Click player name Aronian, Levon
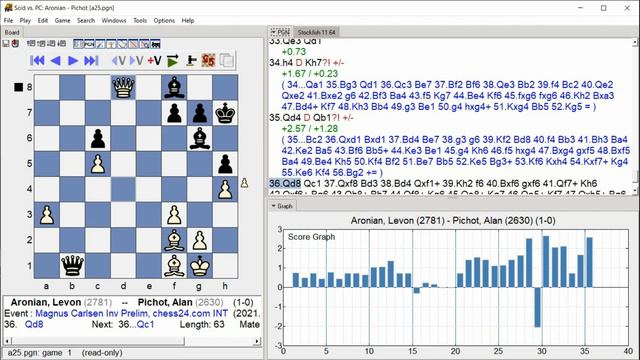The width and height of the screenshot is (640, 360). click(x=46, y=302)
